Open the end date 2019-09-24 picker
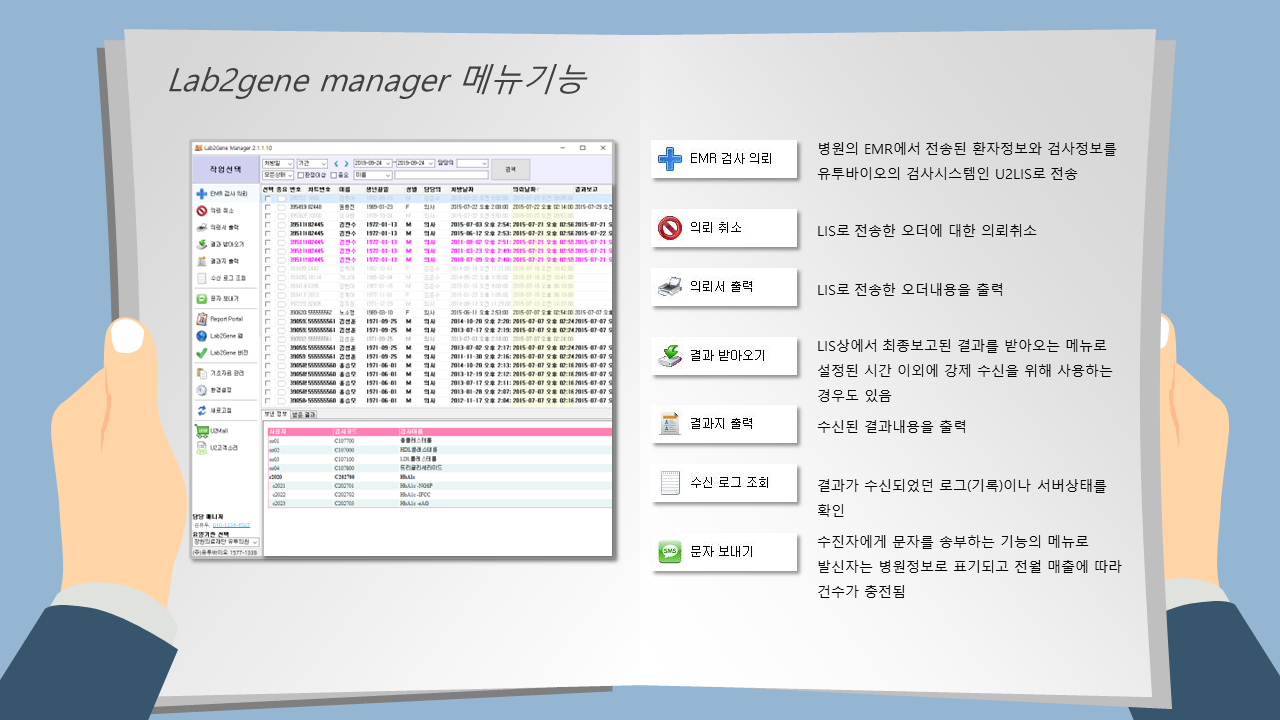Screen dimensions: 1280x720 pos(415,163)
